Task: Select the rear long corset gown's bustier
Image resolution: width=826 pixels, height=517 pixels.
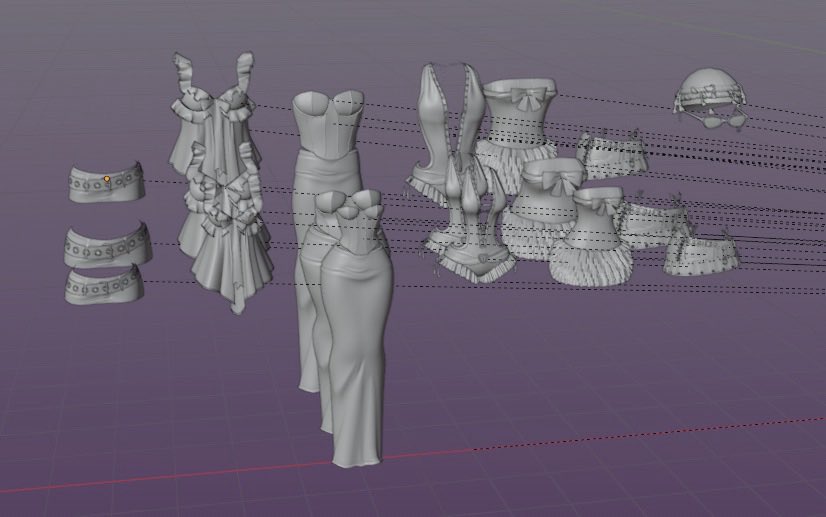Action: pyautogui.click(x=328, y=124)
